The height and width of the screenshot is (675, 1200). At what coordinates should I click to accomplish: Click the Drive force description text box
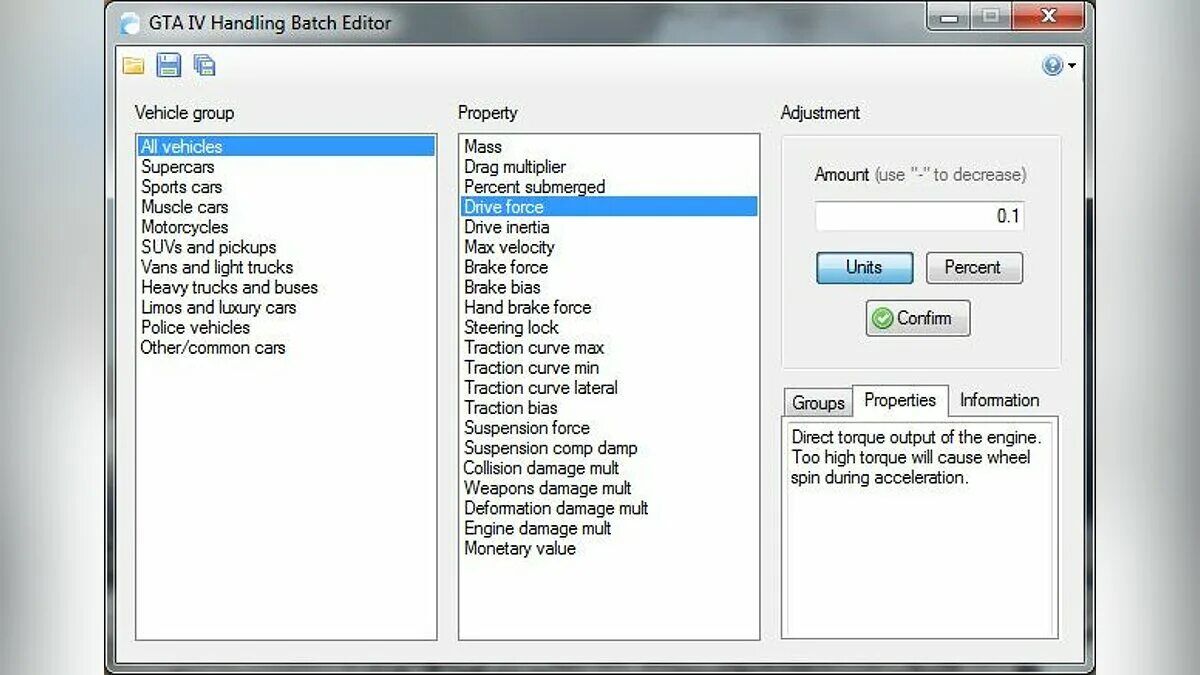pos(919,529)
